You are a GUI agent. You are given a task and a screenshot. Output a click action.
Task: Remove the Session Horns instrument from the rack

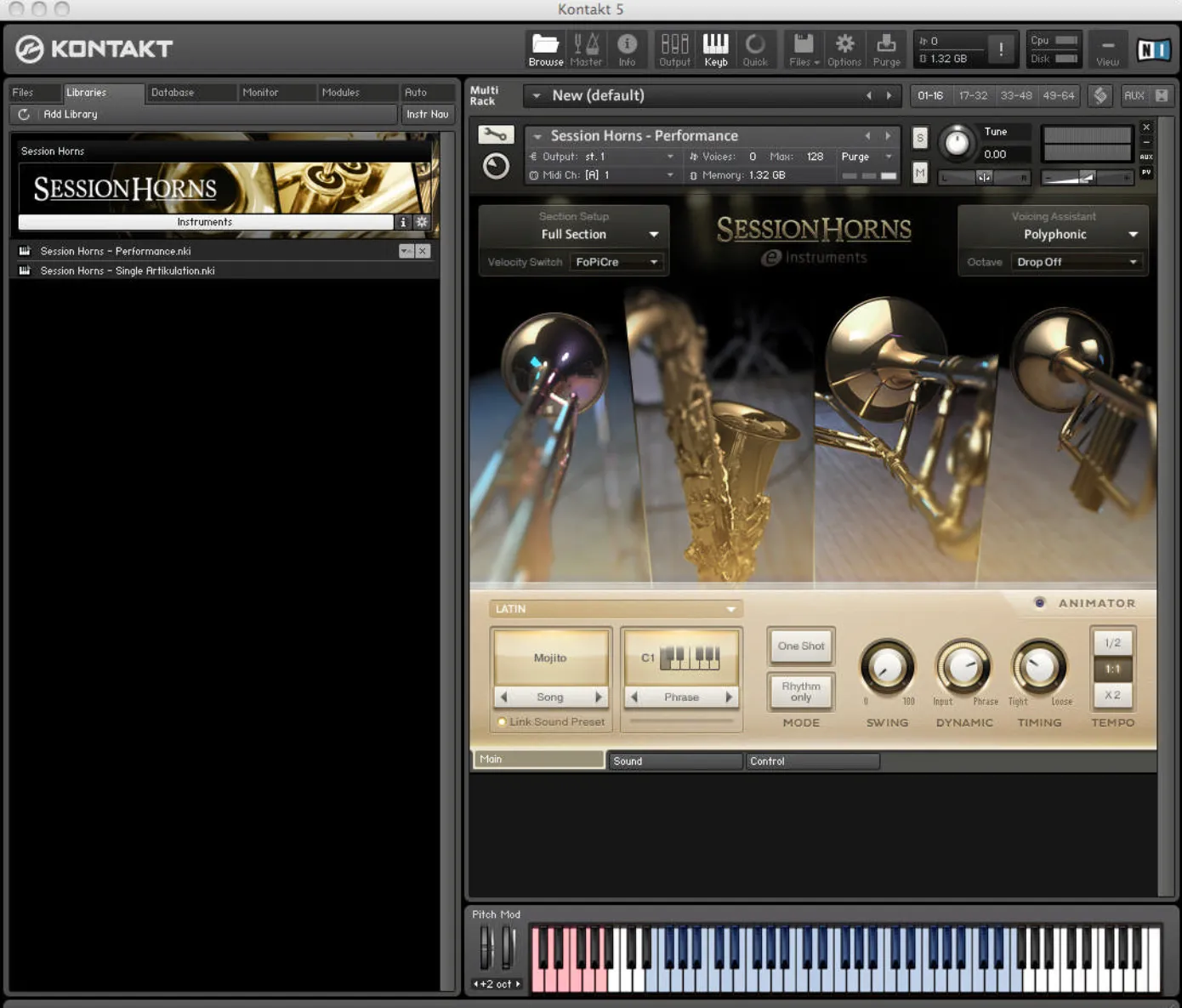pos(1146,127)
